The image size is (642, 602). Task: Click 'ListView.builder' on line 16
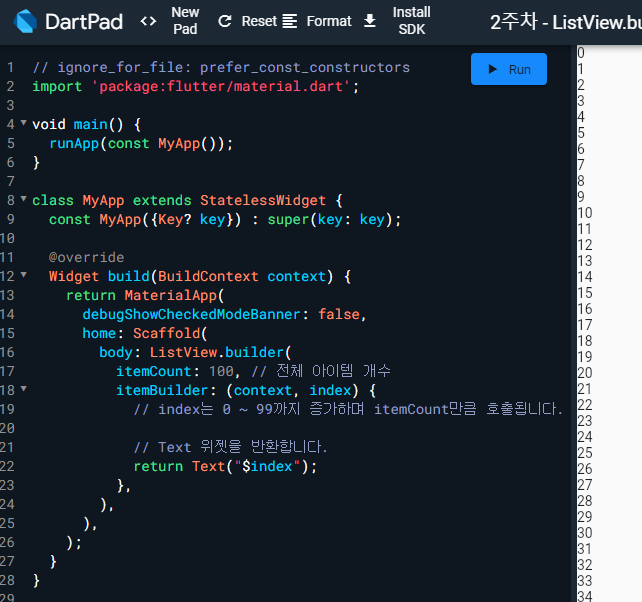point(217,352)
